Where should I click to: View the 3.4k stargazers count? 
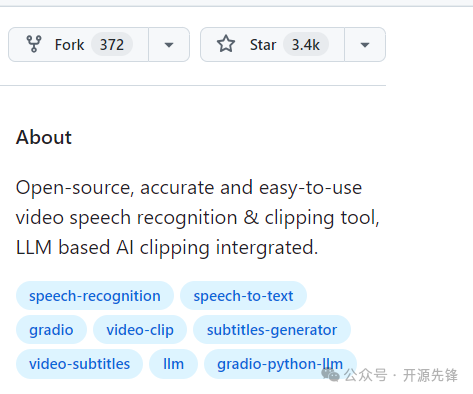tap(306, 45)
